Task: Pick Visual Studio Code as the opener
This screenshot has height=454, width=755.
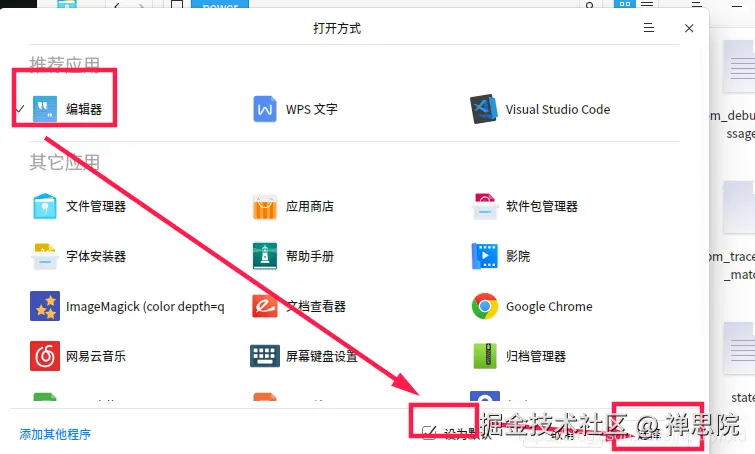Action: tap(540, 109)
